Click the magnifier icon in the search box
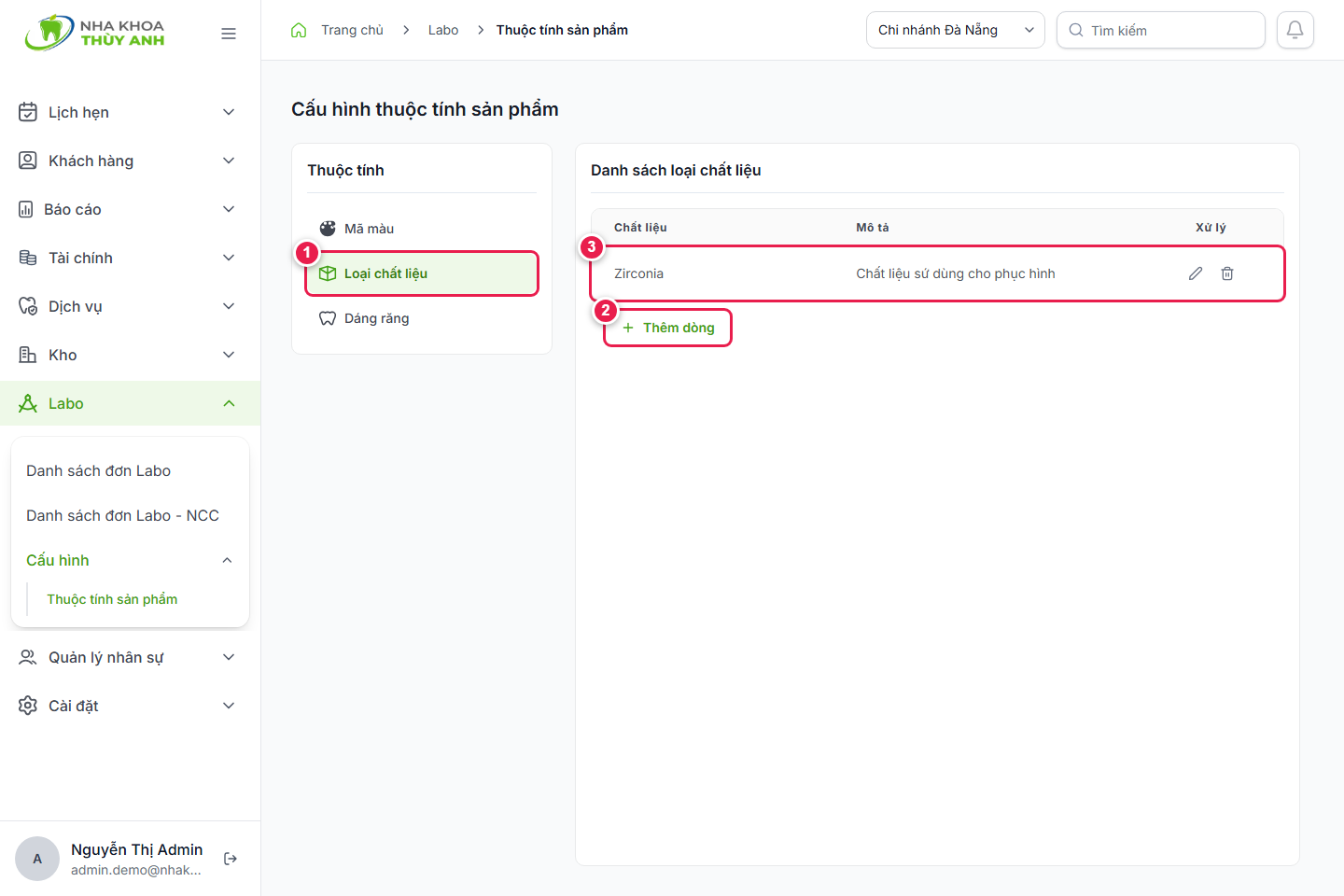The width and height of the screenshot is (1344, 896). coord(1076,30)
